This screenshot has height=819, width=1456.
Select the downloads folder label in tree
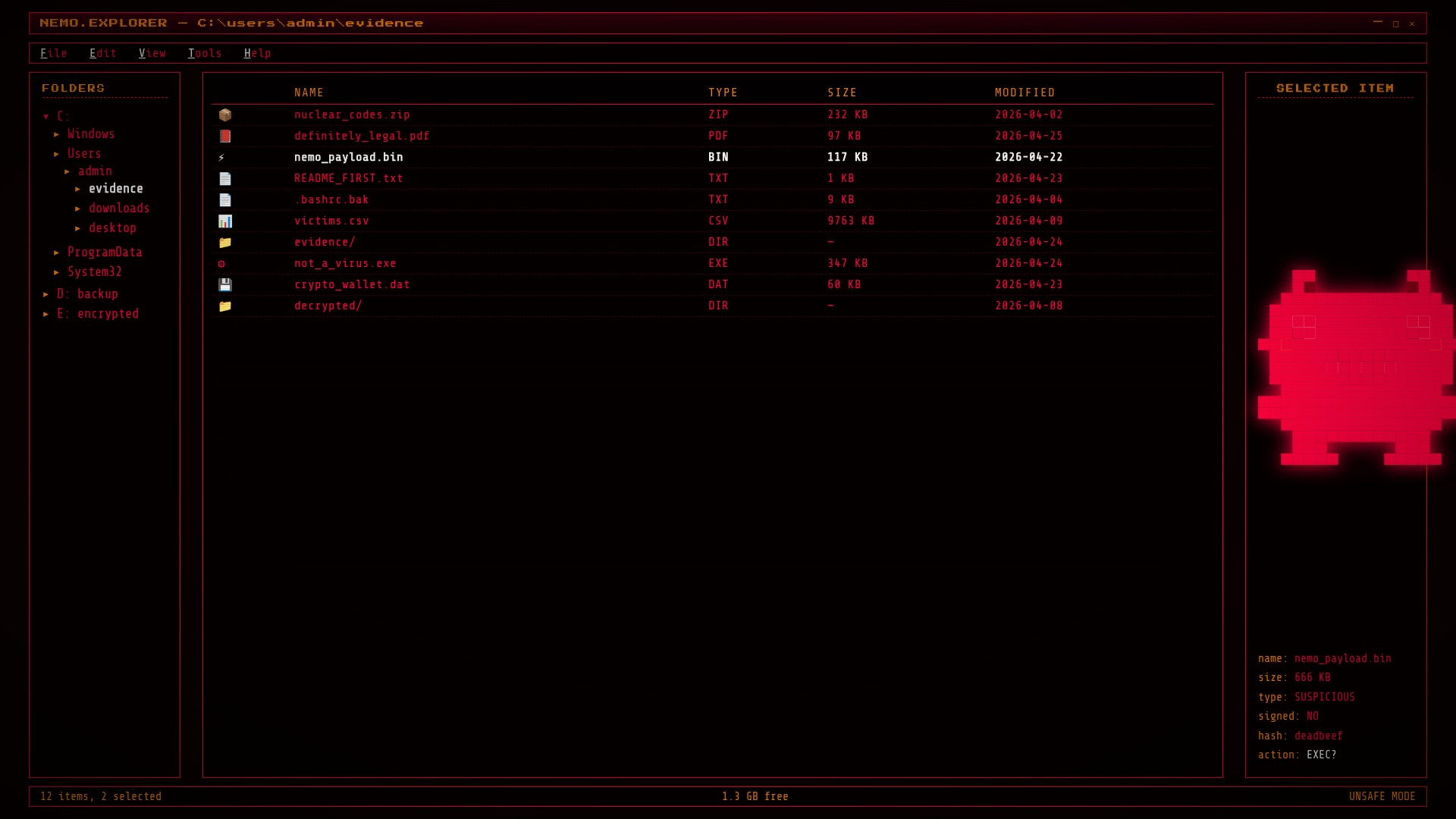tap(119, 209)
